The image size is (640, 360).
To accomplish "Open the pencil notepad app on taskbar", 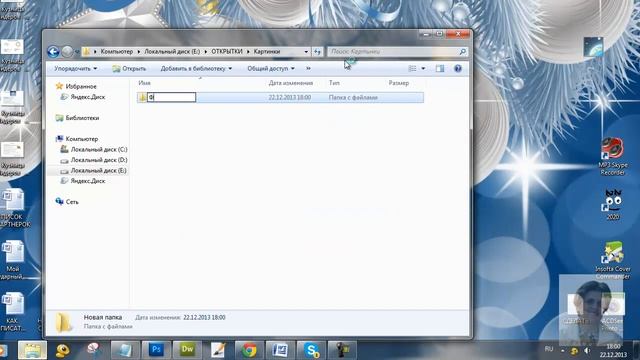I will point(218,350).
